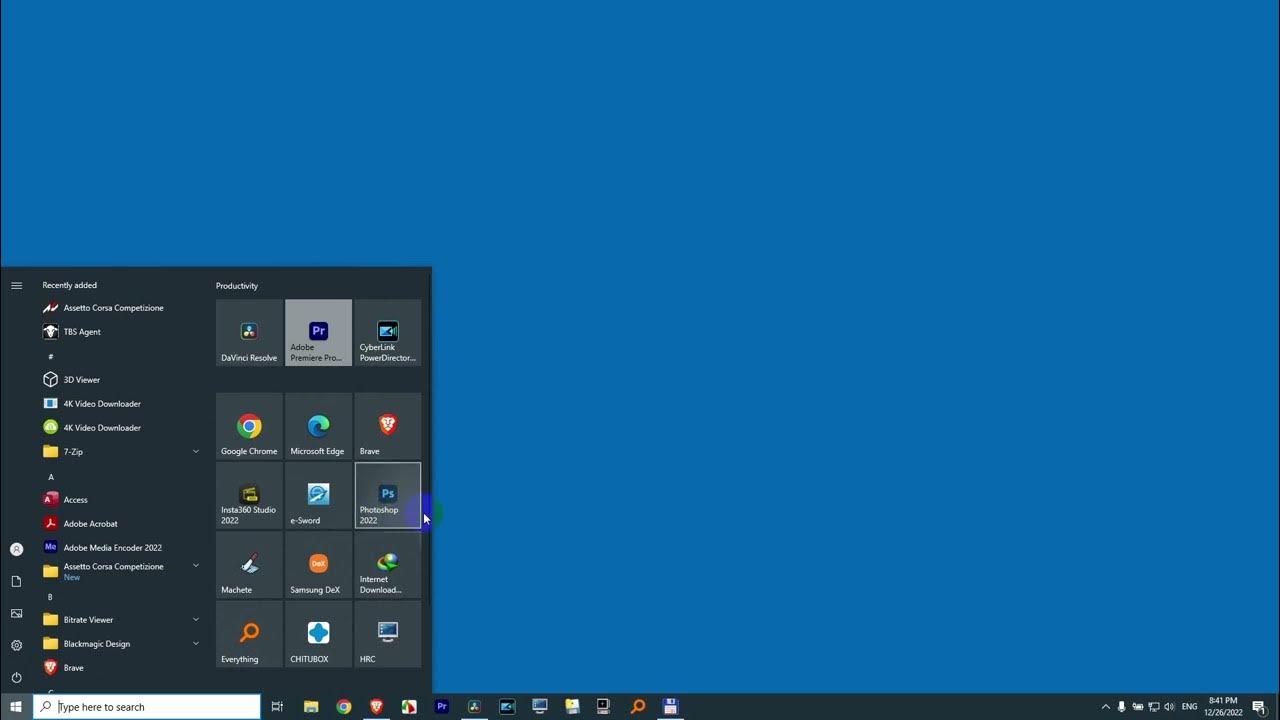The image size is (1280, 720).
Task: Open the DaVinci Resolve tile
Action: pyautogui.click(x=249, y=333)
